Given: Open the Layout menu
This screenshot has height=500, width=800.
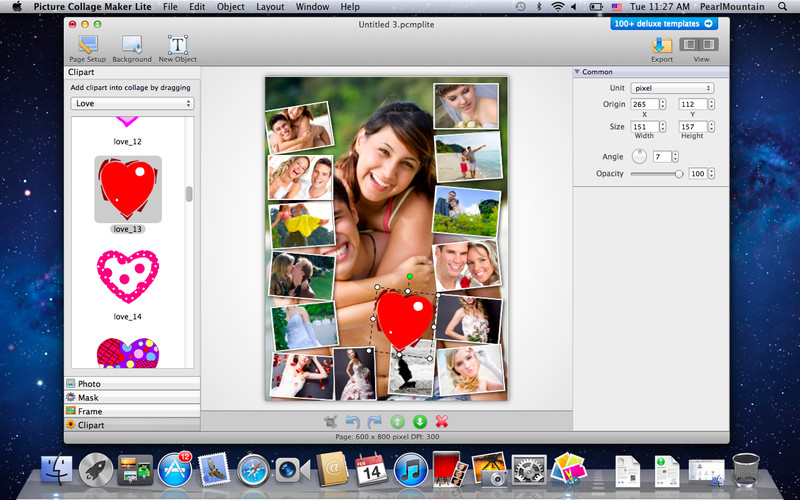Looking at the screenshot, I should (x=270, y=7).
